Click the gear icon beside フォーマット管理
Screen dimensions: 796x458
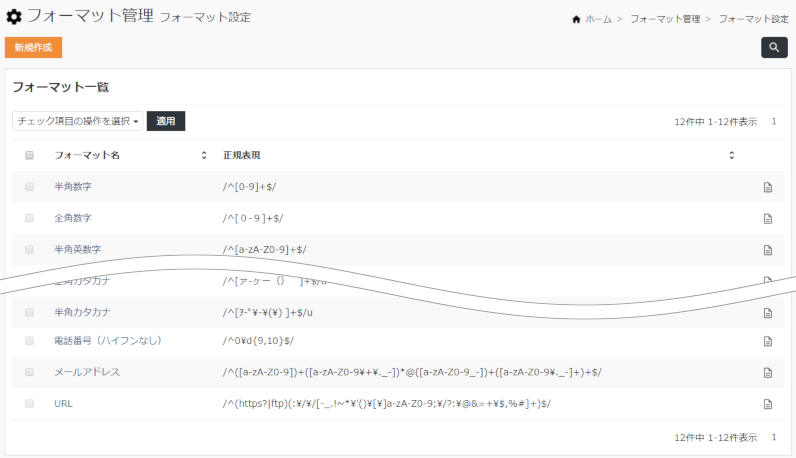point(14,17)
